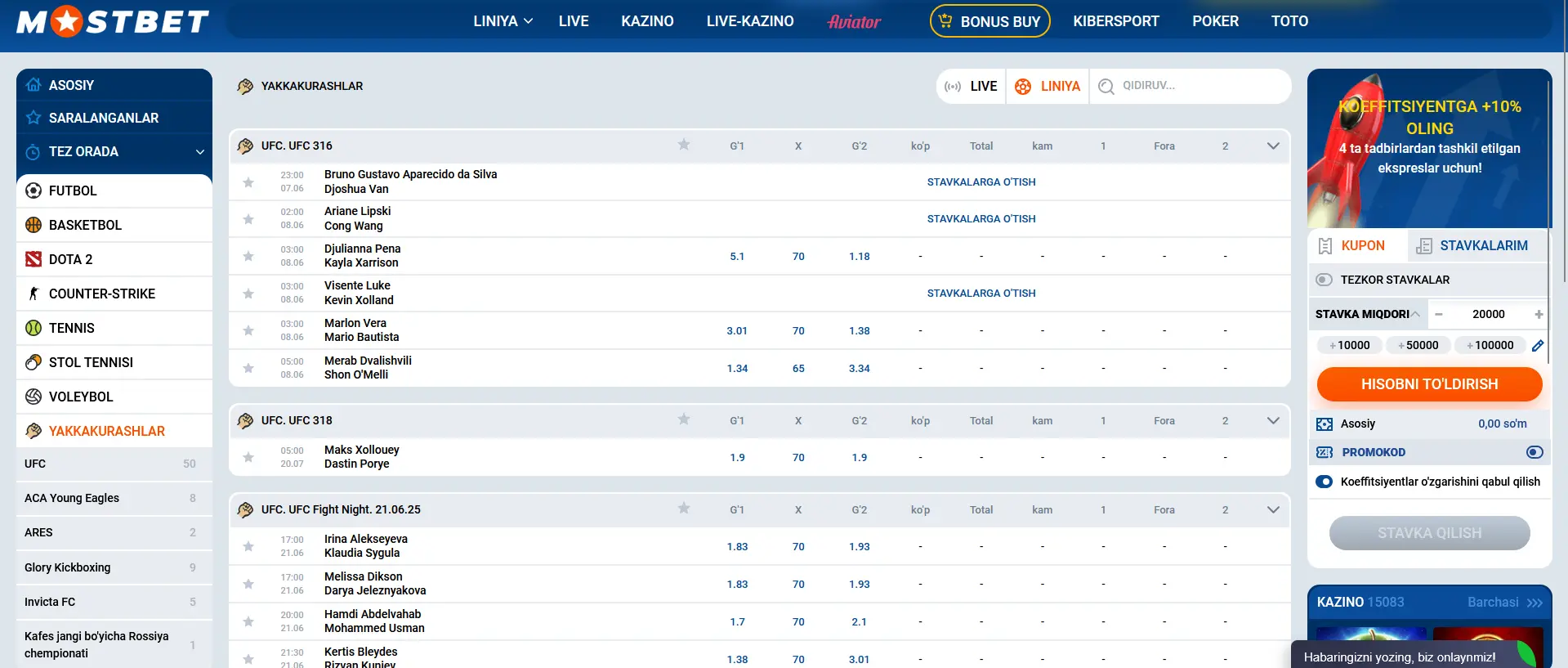Select the BASKETBOL ball icon

pos(34,225)
